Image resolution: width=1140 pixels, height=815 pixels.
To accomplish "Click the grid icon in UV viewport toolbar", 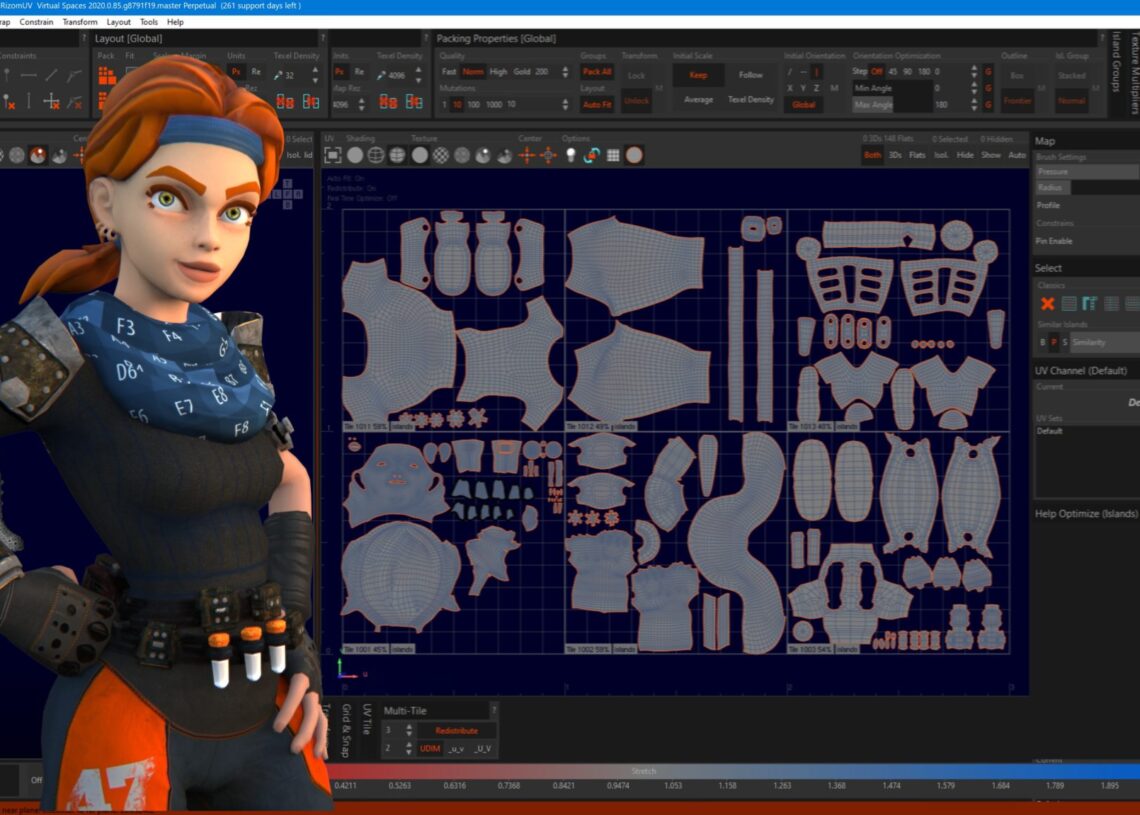I will [x=613, y=155].
